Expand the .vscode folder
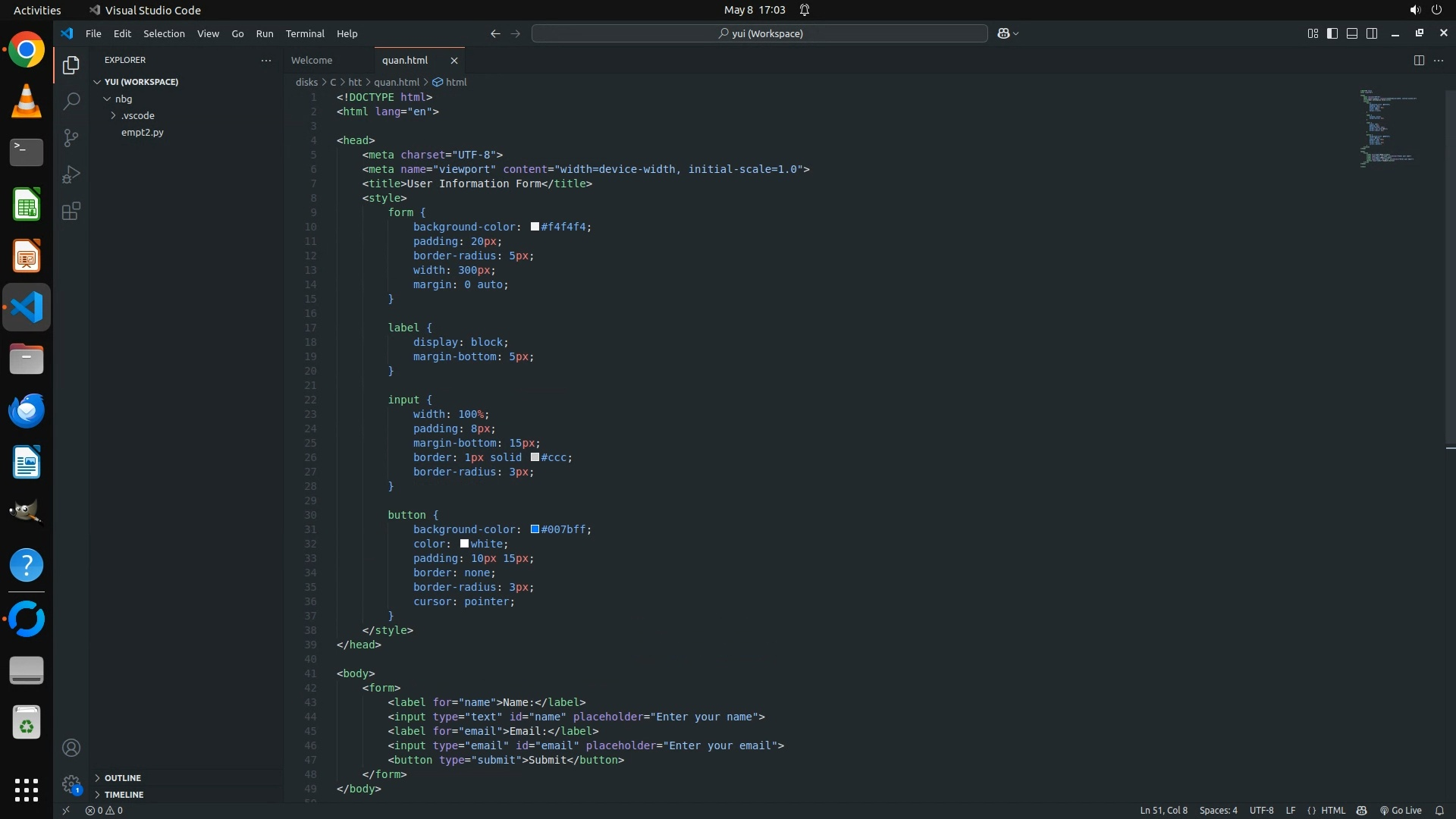The height and width of the screenshot is (819, 1456). click(x=137, y=115)
